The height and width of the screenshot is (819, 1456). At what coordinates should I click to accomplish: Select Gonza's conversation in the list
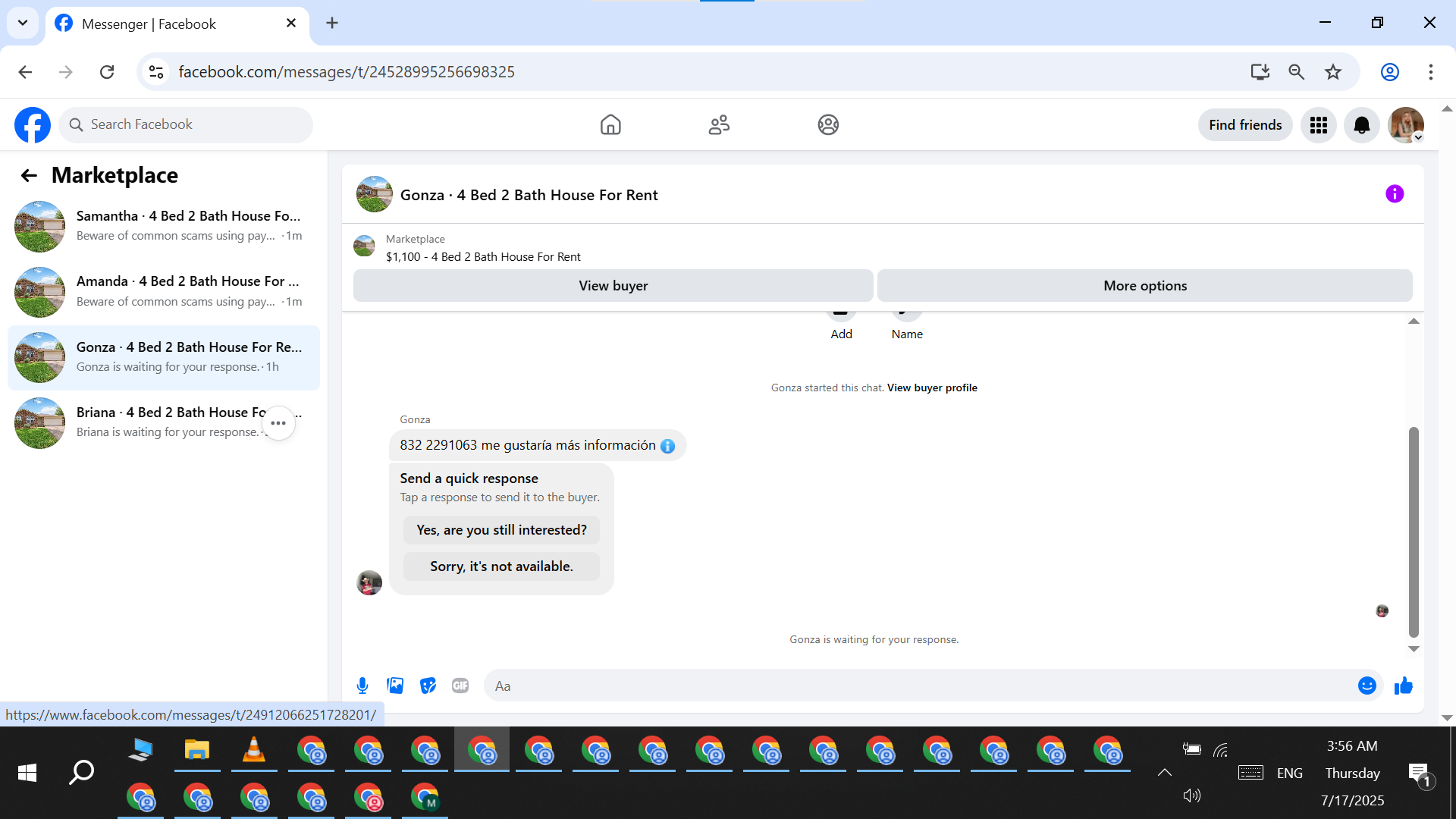point(164,357)
